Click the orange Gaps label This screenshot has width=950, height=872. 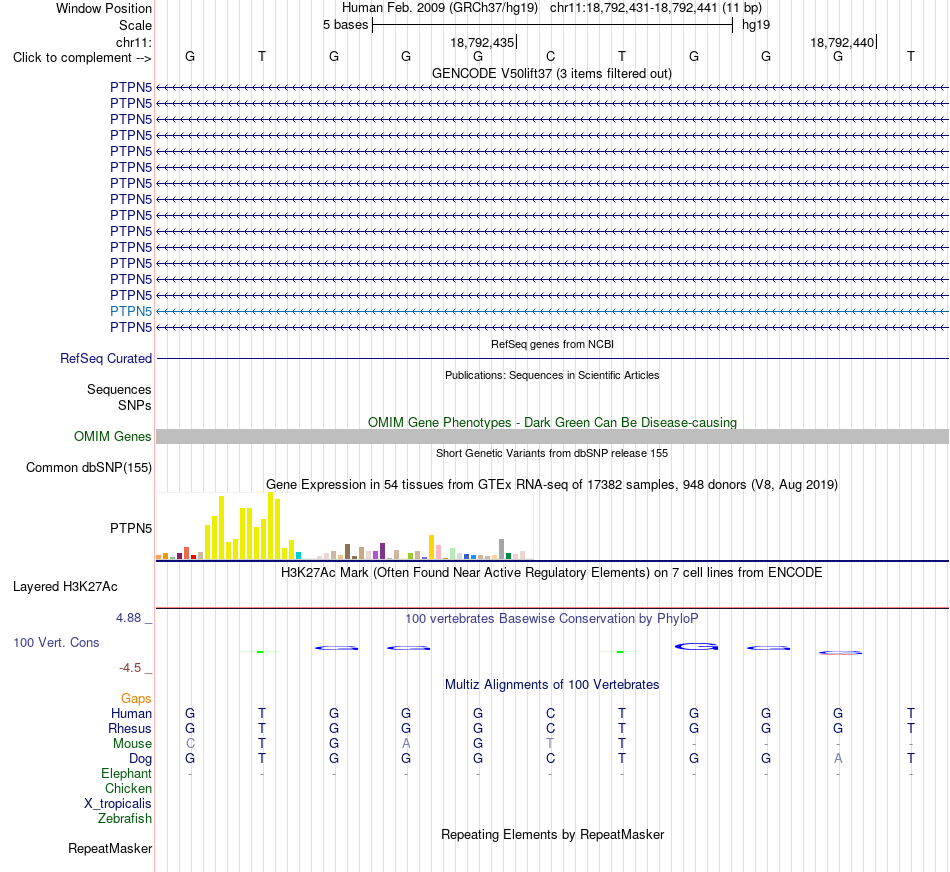pos(136,699)
